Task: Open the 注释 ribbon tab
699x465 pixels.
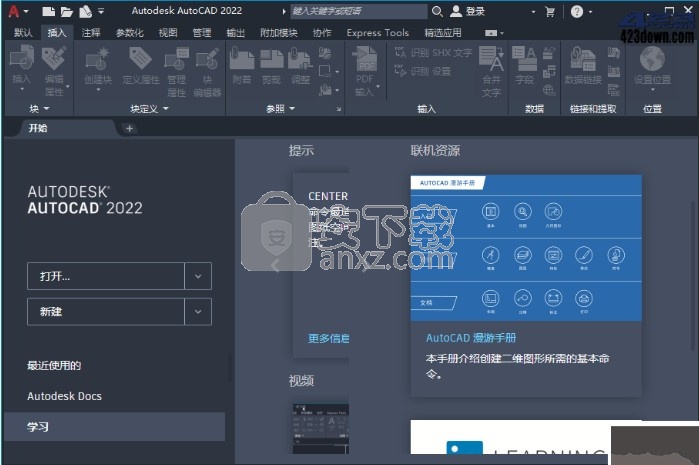Action: click(x=91, y=33)
